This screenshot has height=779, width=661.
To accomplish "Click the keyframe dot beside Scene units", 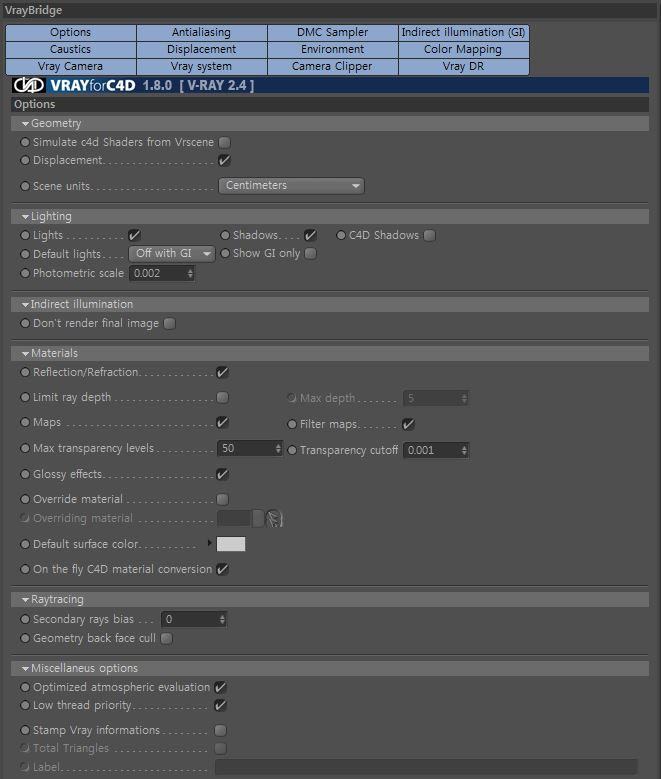I will click(25, 186).
